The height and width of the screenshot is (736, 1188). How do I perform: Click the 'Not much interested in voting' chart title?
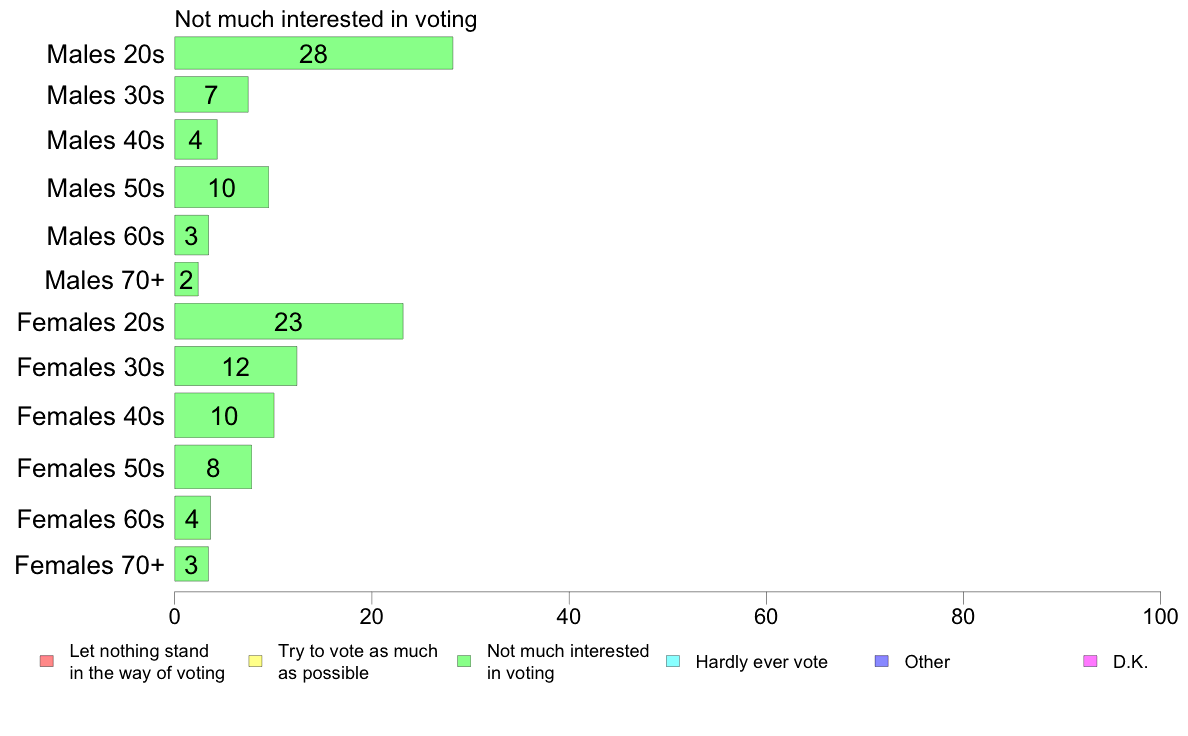(x=326, y=19)
